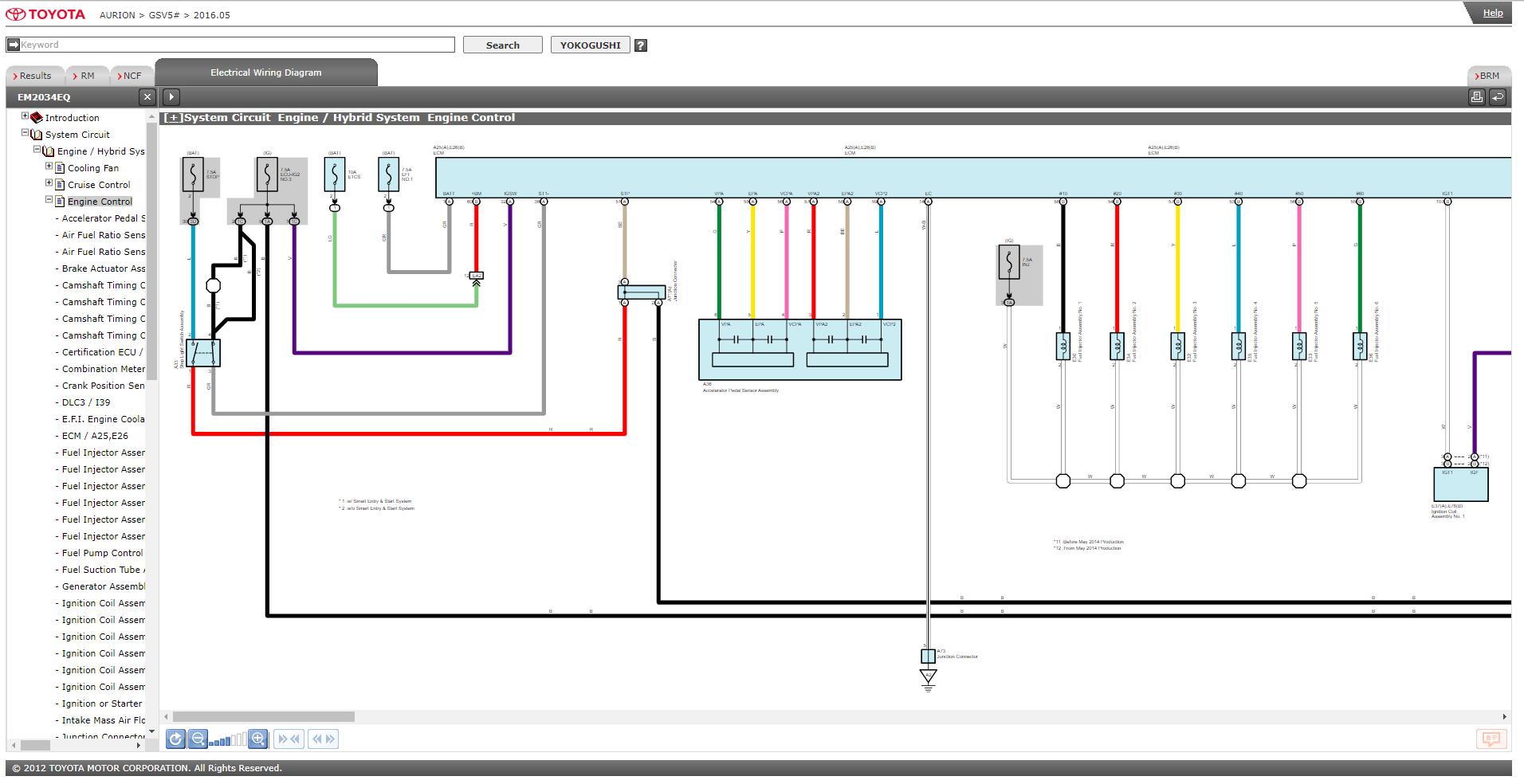1524x784 pixels.
Task: Collapse the System Circuit tree node
Action: [x=25, y=133]
